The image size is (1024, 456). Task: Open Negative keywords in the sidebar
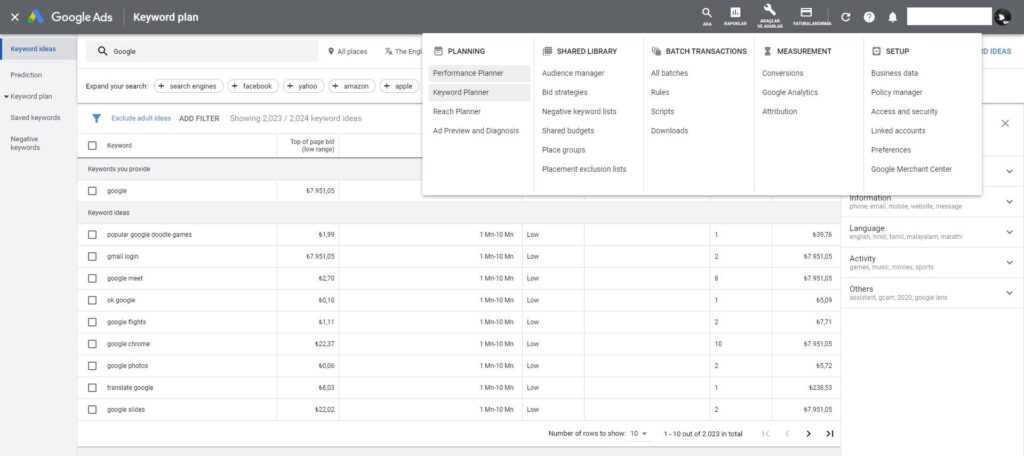pyautogui.click(x=25, y=143)
